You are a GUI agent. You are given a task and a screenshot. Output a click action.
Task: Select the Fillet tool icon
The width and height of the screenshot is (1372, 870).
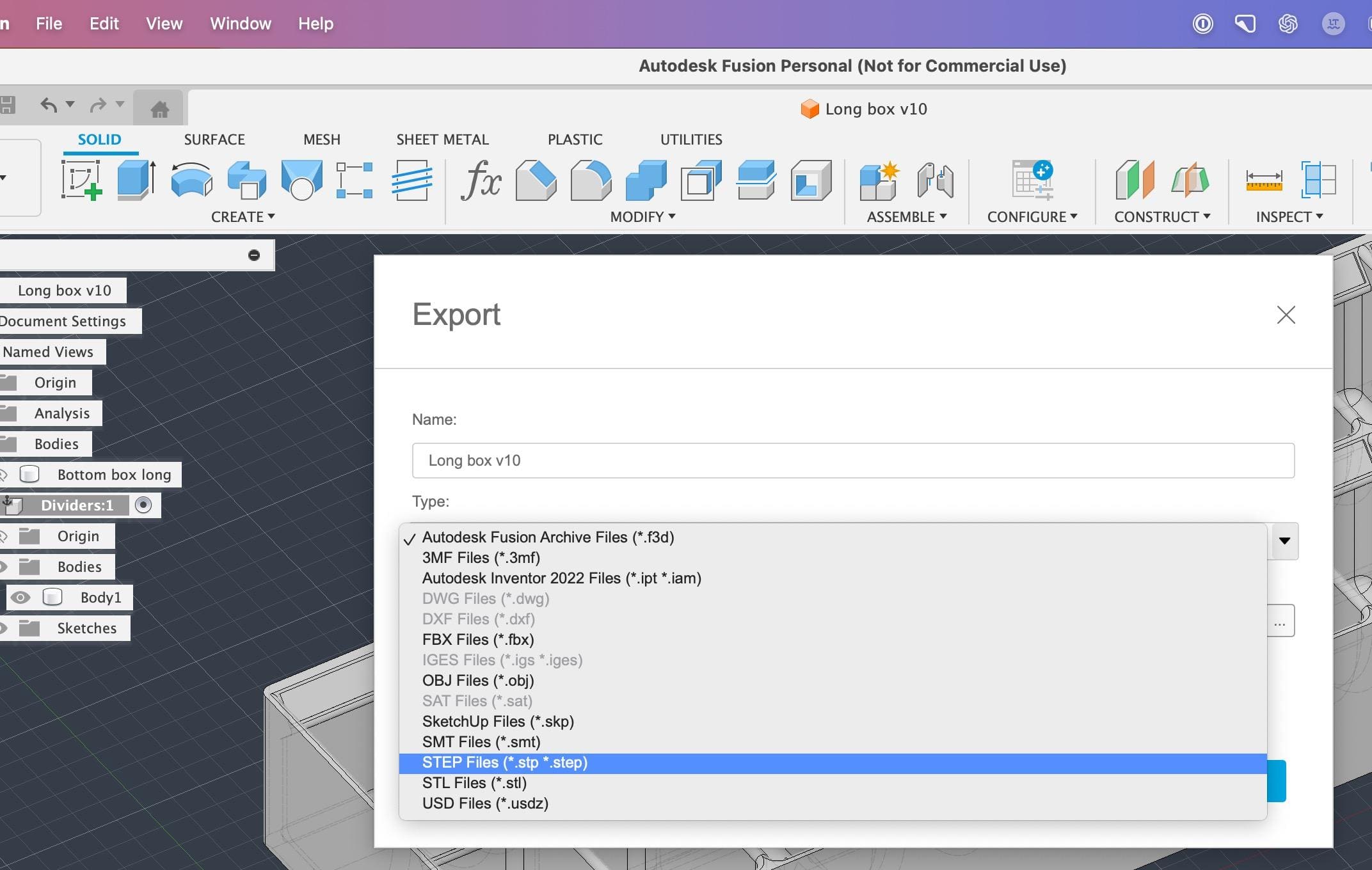(x=591, y=180)
